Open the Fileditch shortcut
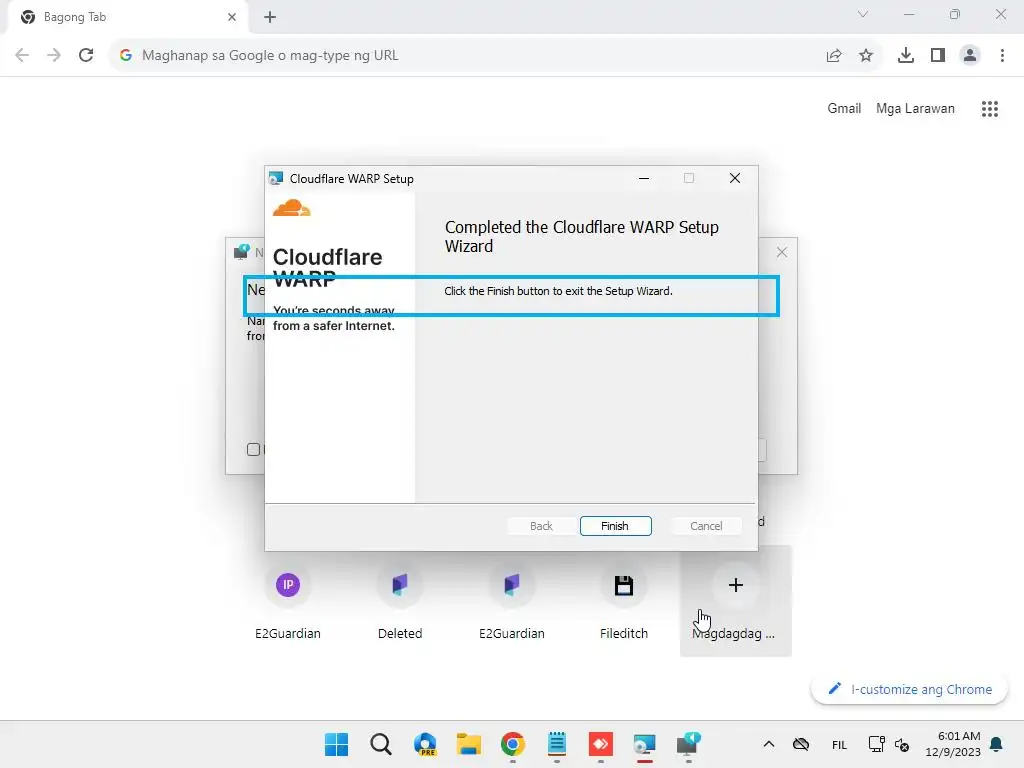The height and width of the screenshot is (768, 1024). 624,601
